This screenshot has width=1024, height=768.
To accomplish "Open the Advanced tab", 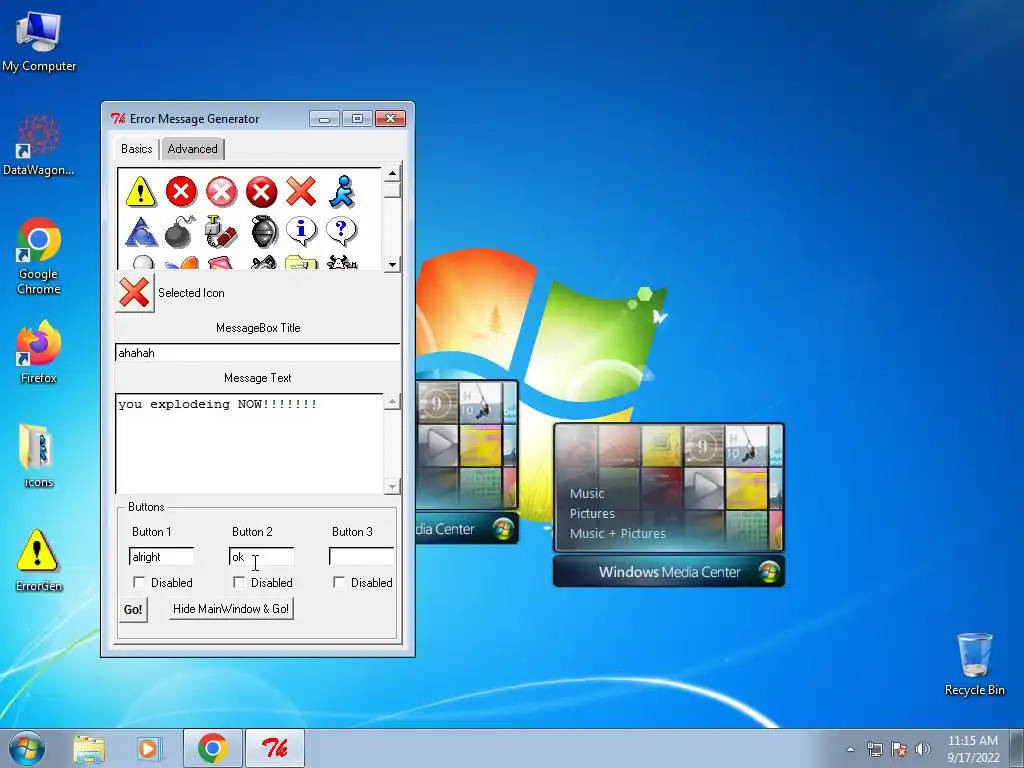I will (193, 149).
